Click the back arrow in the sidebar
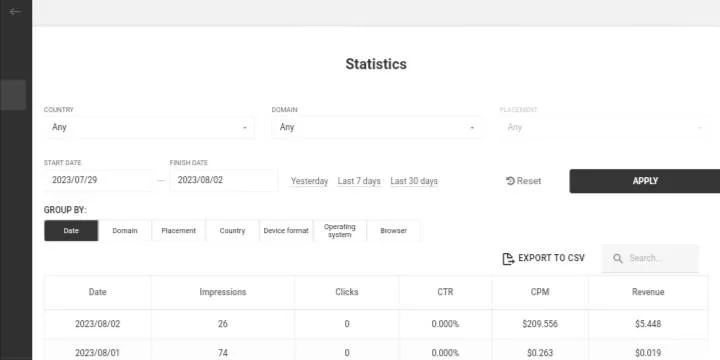Screen dimensions: 720x360 (x=15, y=12)
